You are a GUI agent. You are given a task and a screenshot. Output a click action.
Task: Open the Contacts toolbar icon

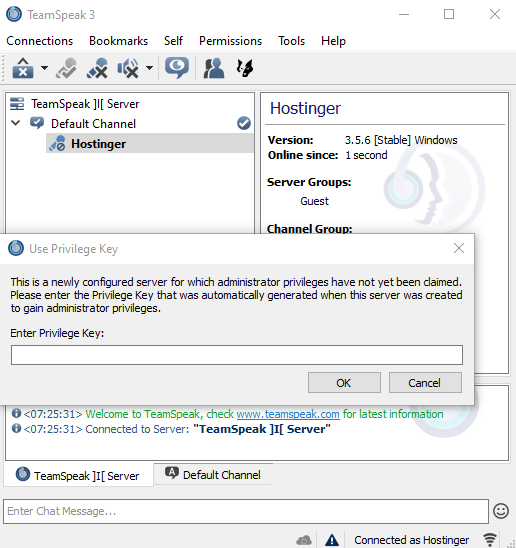point(214,68)
